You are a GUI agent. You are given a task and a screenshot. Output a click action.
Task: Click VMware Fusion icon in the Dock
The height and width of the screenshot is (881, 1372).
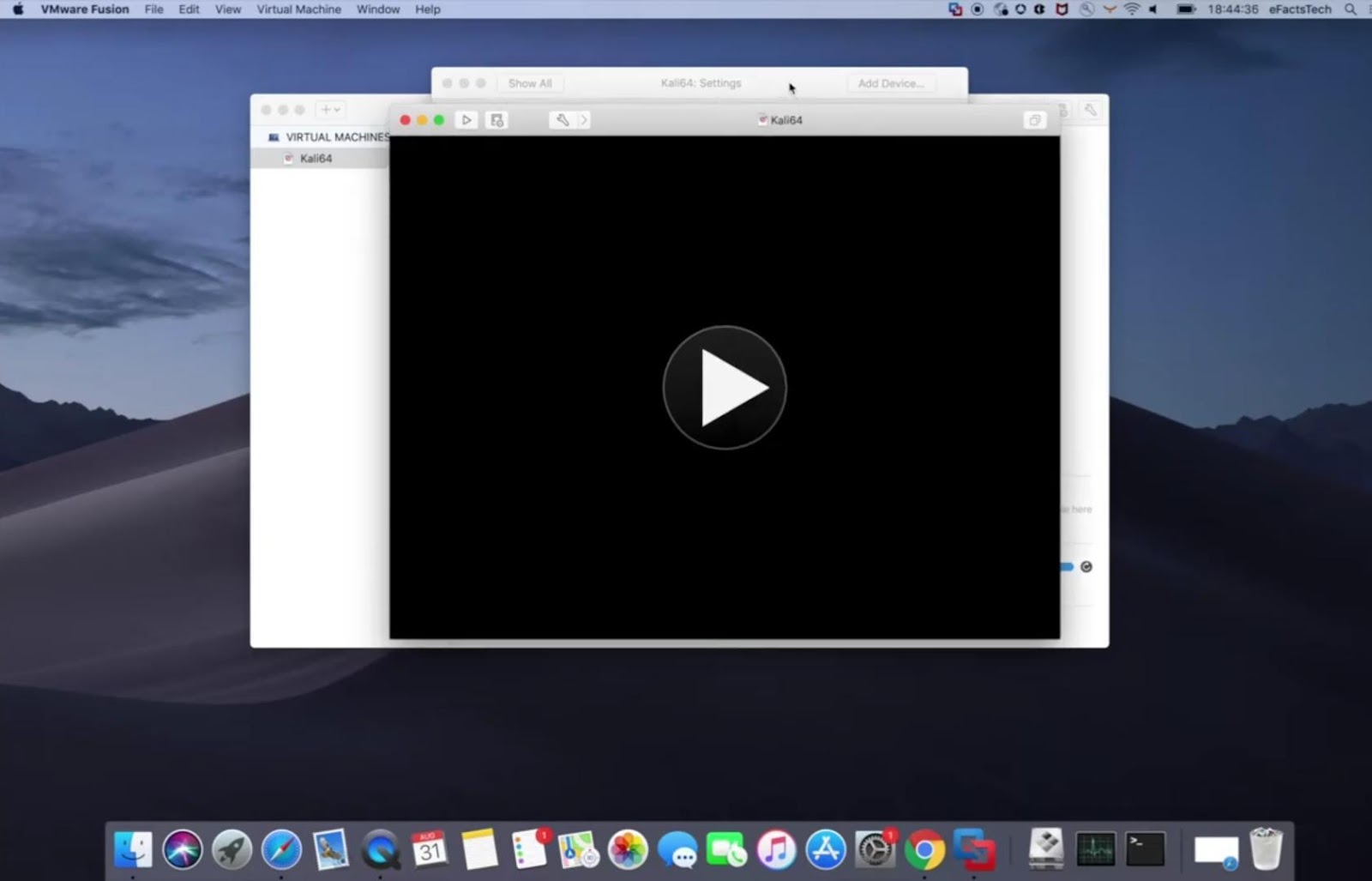[974, 849]
